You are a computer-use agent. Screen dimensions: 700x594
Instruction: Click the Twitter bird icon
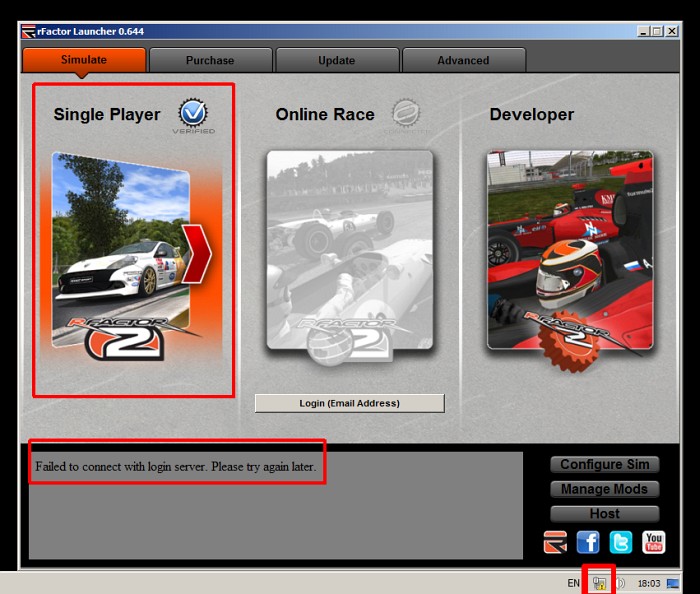tap(621, 543)
